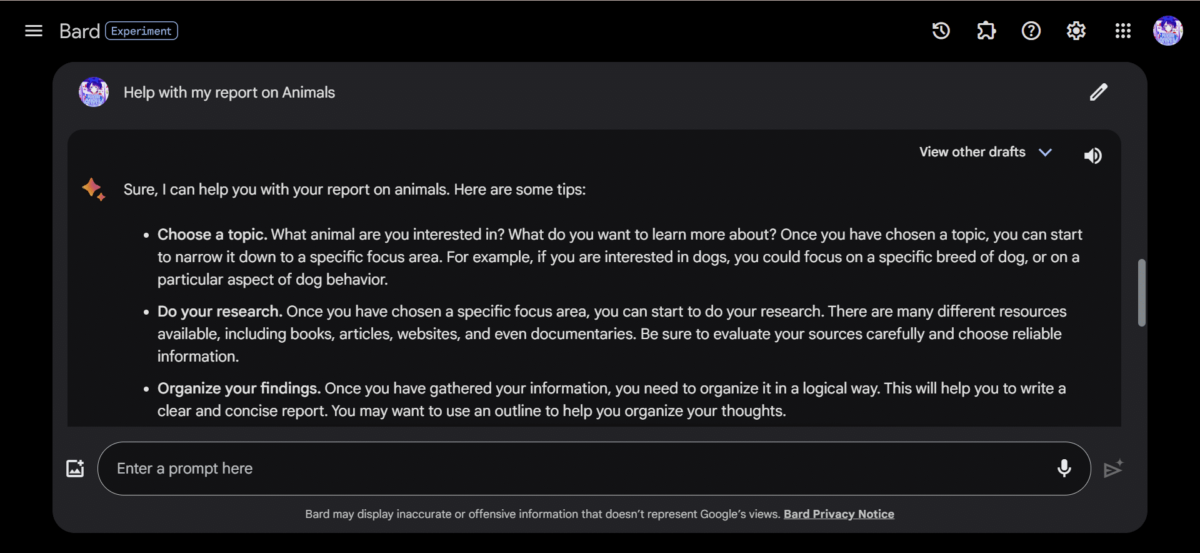Click the user avatar beside the prompt
Image resolution: width=1200 pixels, height=553 pixels.
click(x=94, y=92)
